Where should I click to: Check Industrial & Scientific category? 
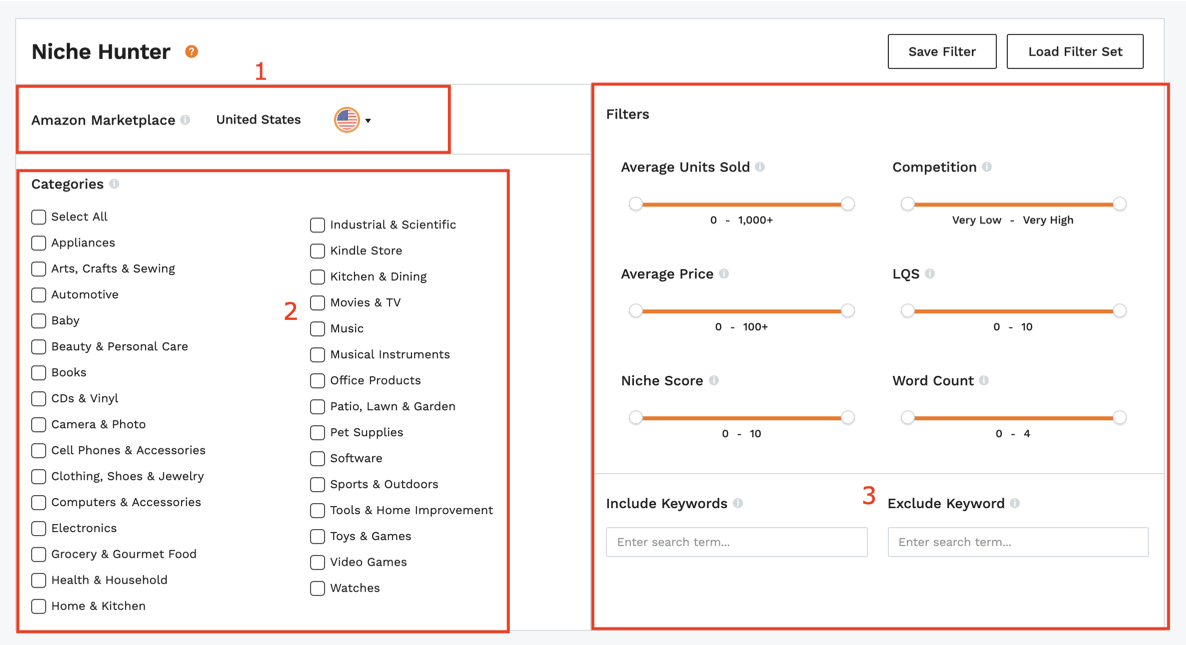point(318,225)
